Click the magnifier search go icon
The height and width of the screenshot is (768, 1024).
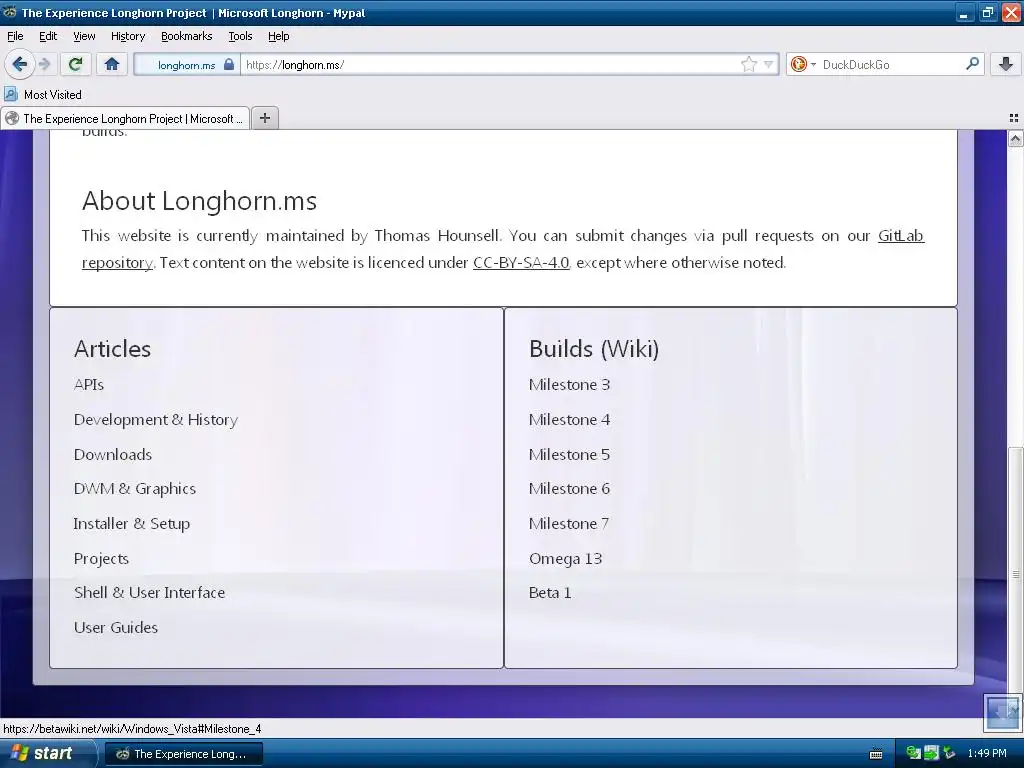coord(972,64)
